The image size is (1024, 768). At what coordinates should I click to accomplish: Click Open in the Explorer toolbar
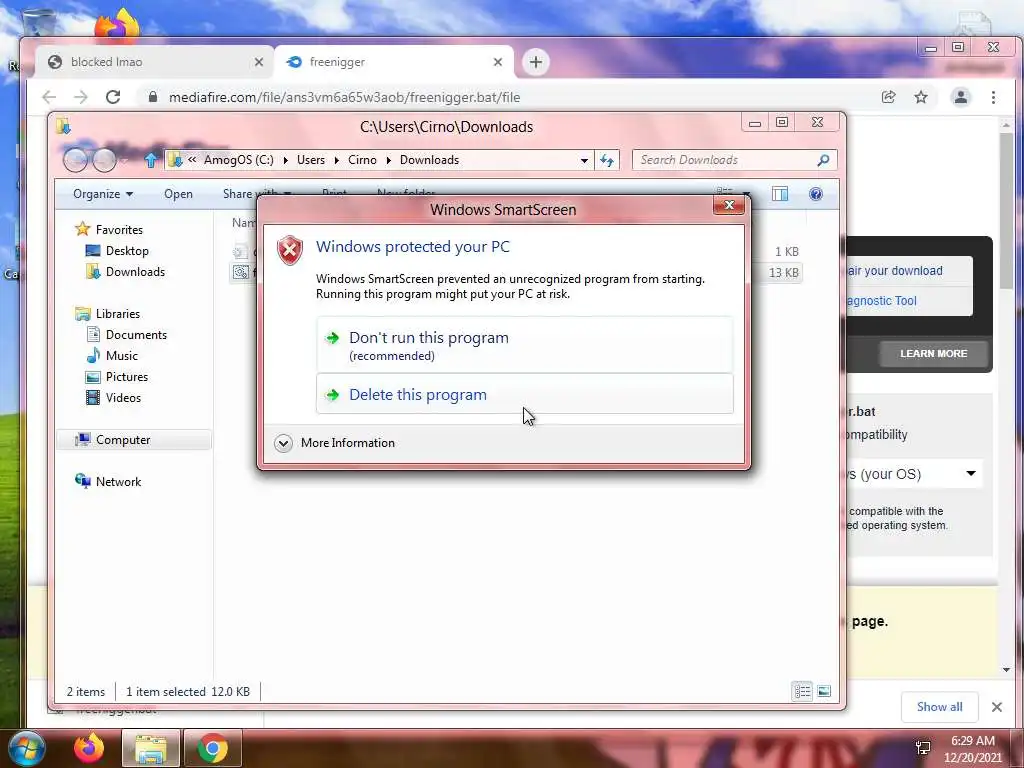tap(178, 194)
